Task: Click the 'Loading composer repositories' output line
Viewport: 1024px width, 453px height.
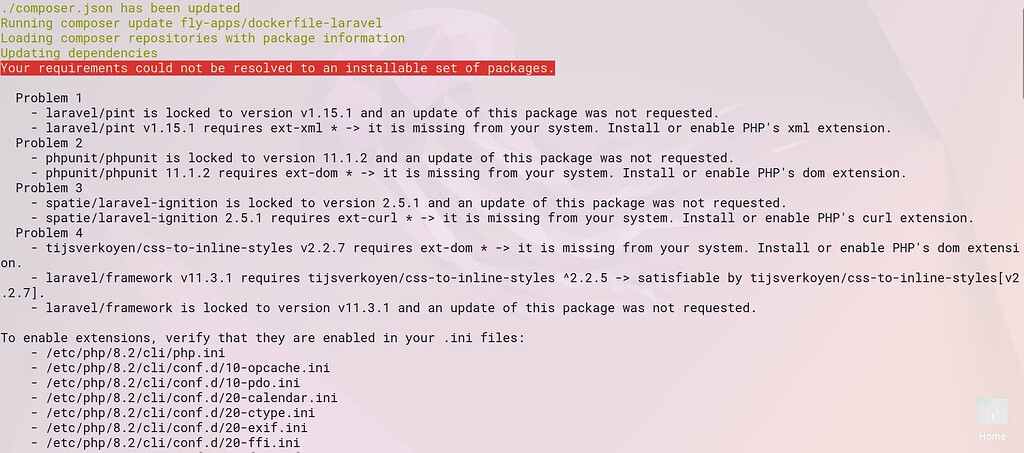Action: (x=202, y=38)
